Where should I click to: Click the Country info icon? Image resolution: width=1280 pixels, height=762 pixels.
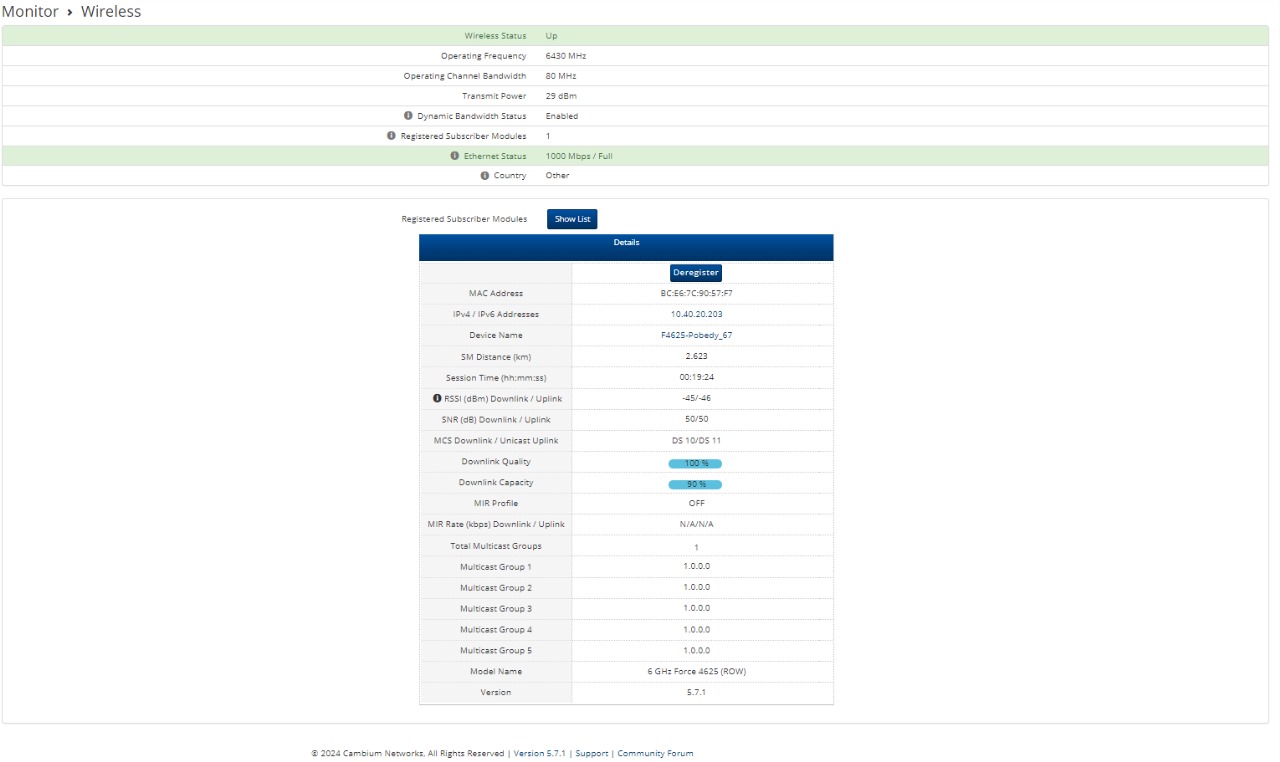pyautogui.click(x=484, y=176)
